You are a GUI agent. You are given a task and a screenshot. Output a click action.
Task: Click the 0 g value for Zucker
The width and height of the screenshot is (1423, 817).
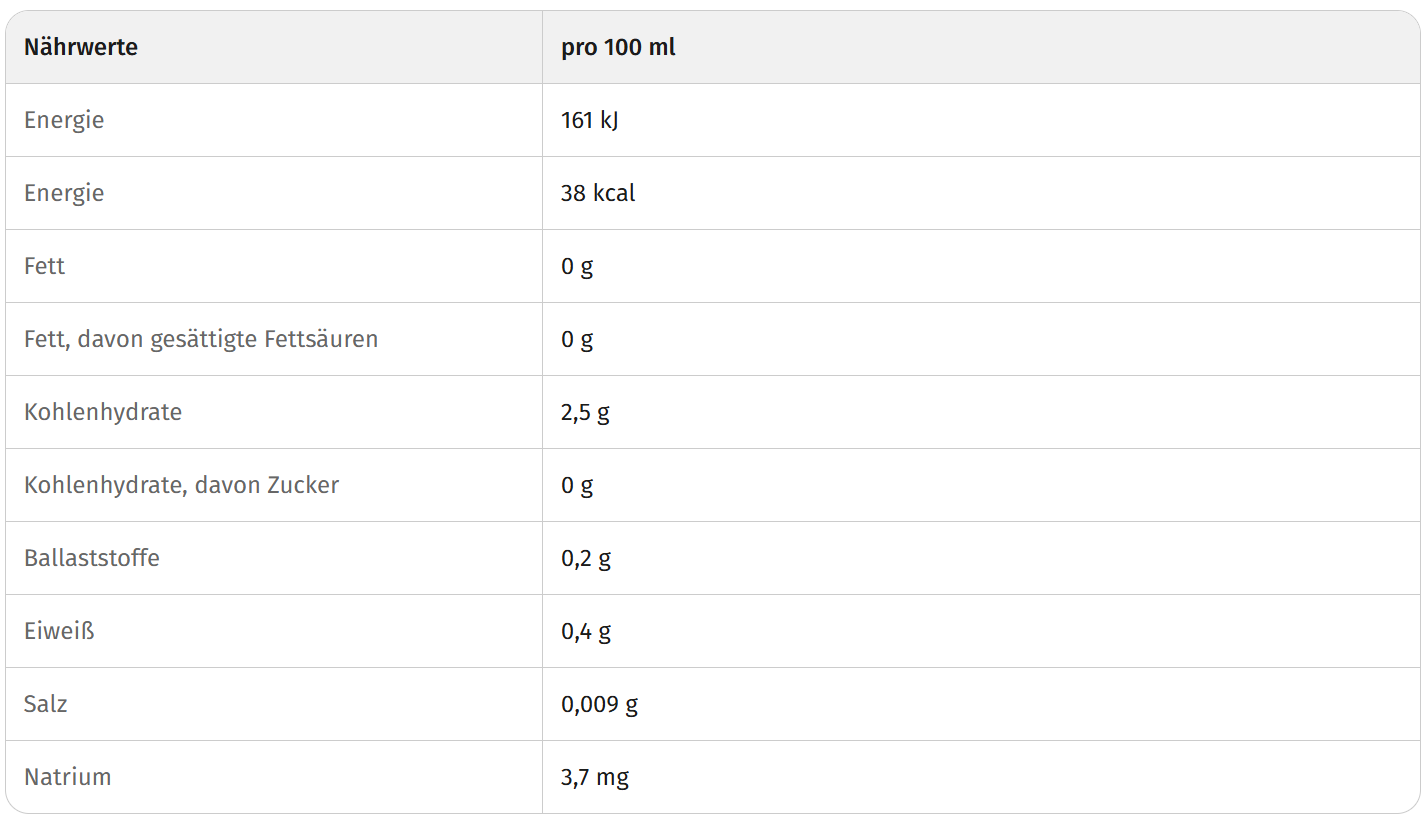tap(577, 485)
